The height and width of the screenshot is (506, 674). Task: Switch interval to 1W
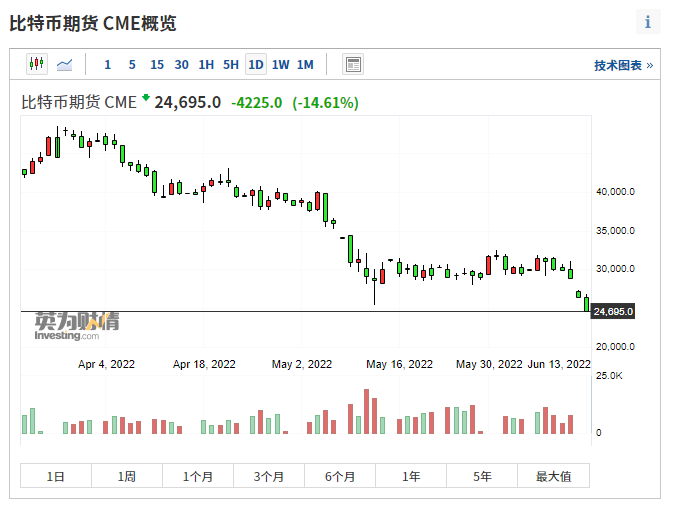pyautogui.click(x=281, y=65)
